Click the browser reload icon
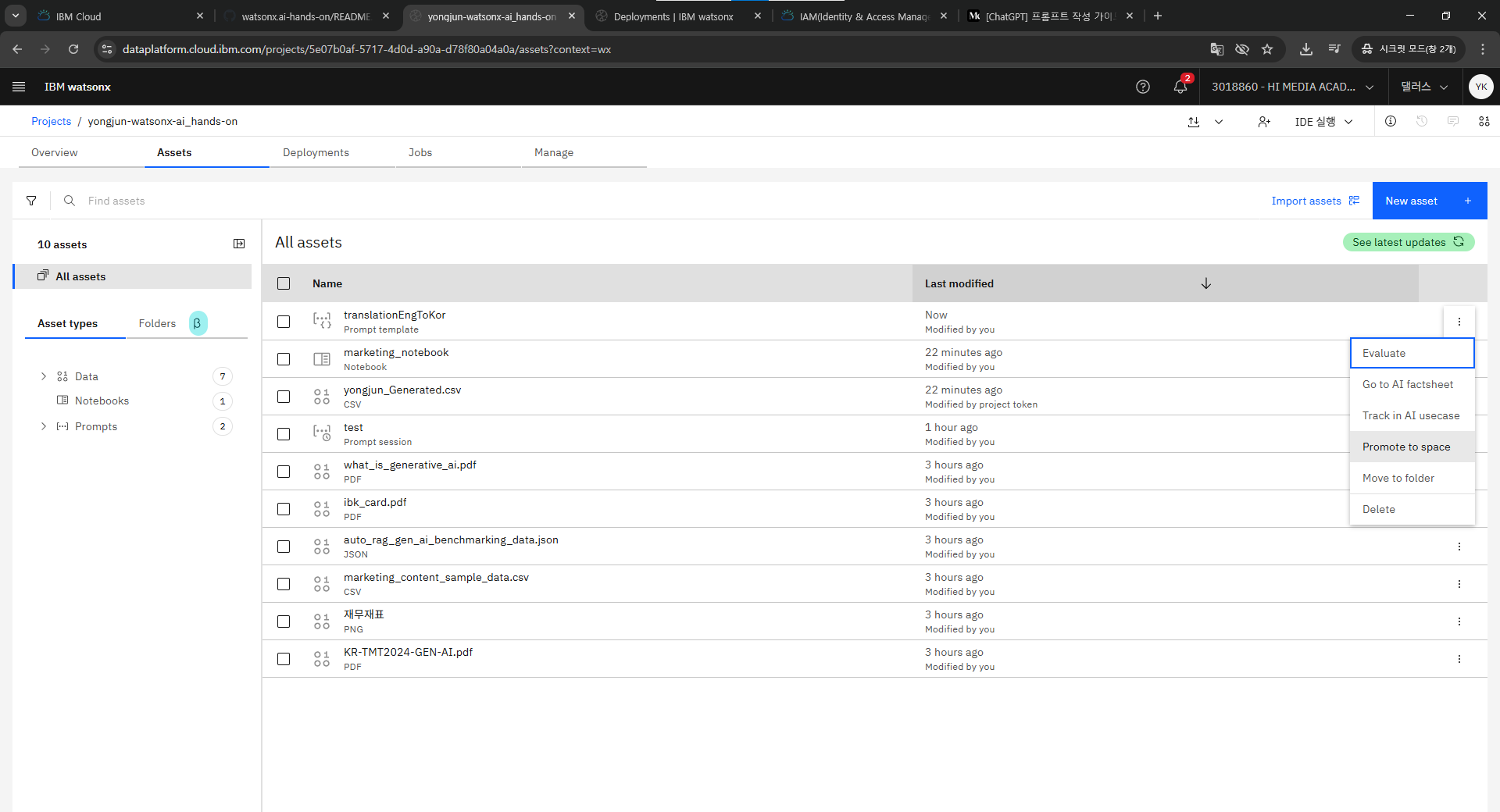 click(73, 49)
